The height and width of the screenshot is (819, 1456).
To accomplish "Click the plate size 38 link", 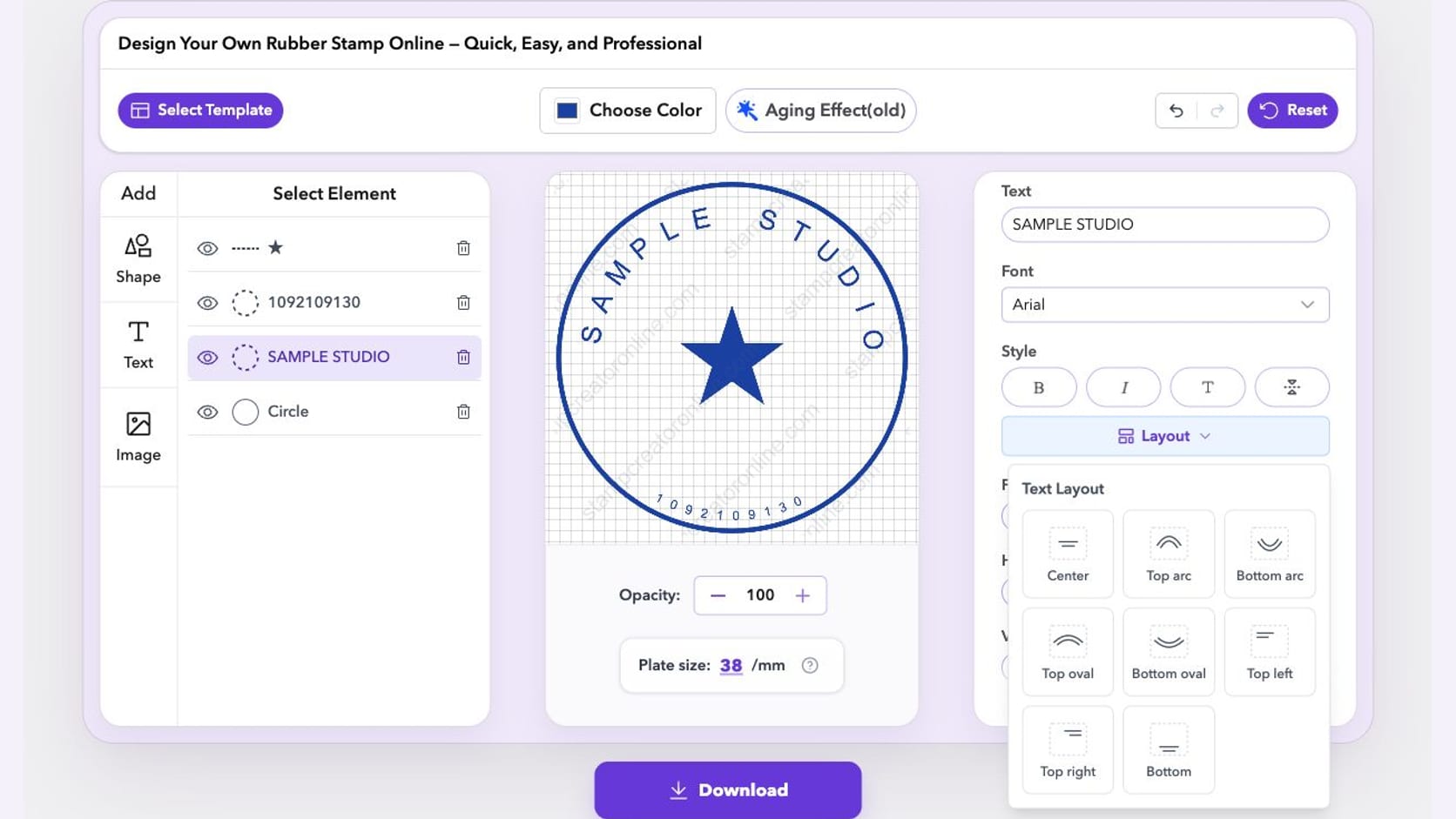I will [731, 665].
